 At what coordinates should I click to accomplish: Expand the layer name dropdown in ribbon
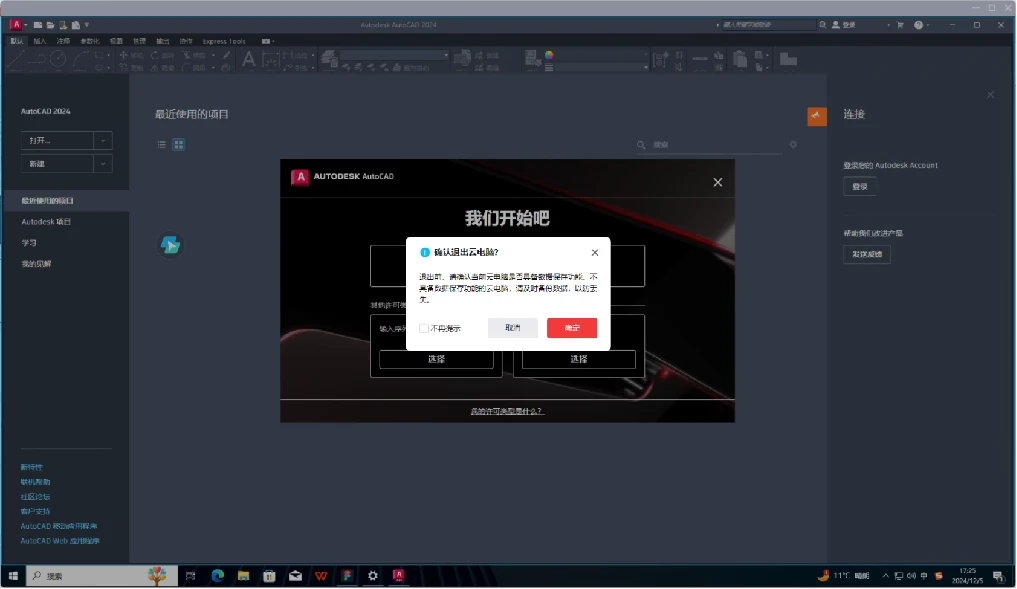click(x=446, y=55)
